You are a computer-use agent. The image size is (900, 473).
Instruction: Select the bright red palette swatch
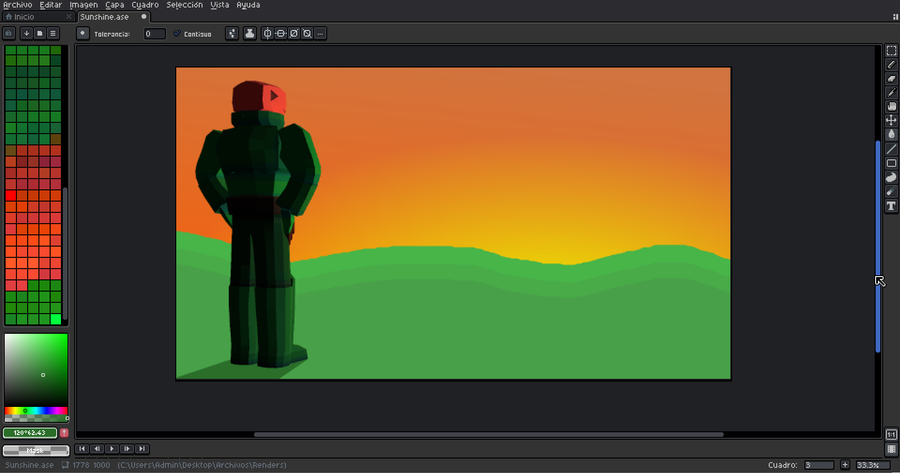[x=10, y=196]
